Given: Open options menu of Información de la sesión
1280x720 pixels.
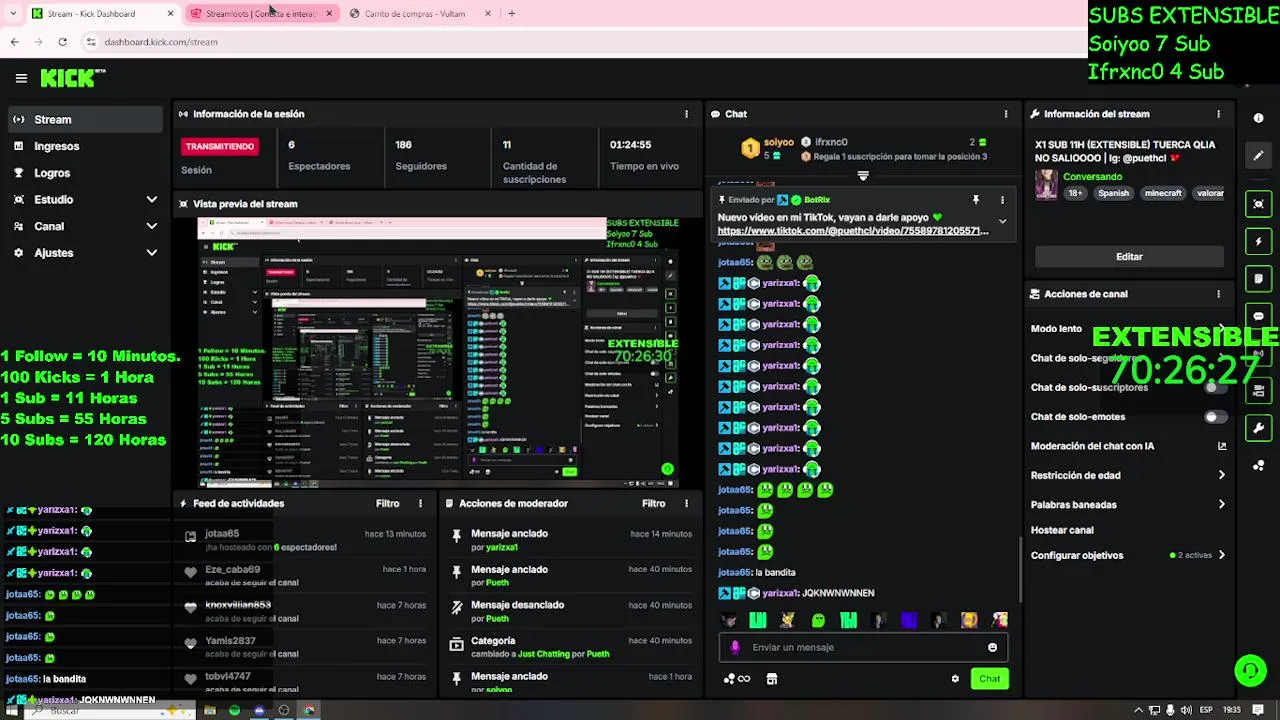Looking at the screenshot, I should click(686, 114).
